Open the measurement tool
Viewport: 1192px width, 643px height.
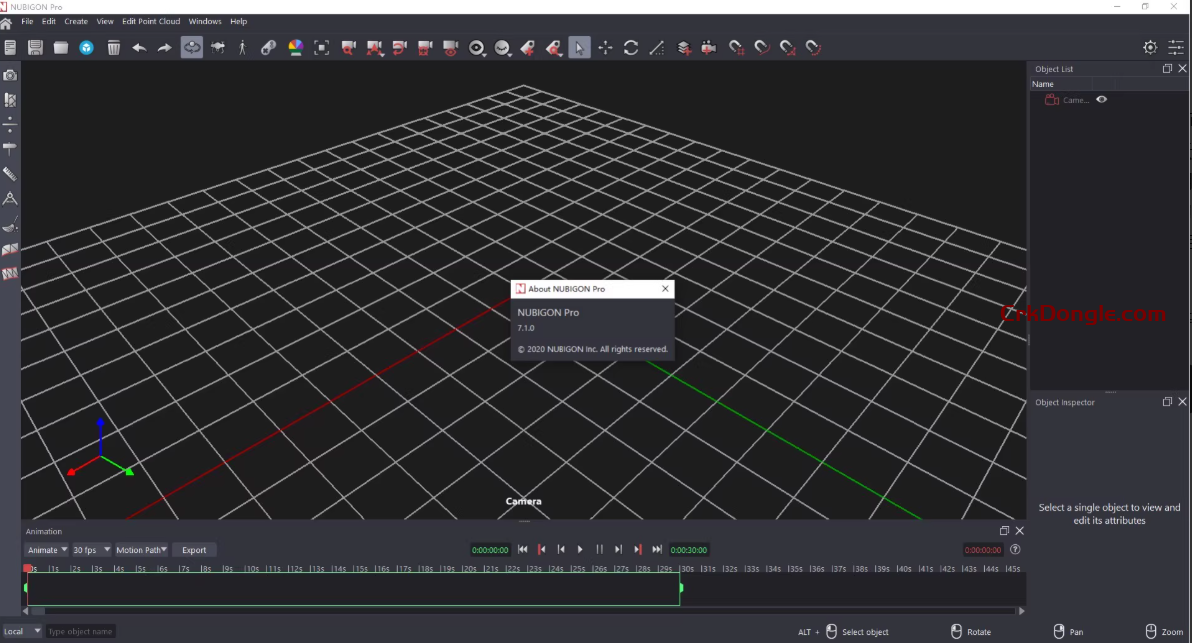[x=656, y=47]
